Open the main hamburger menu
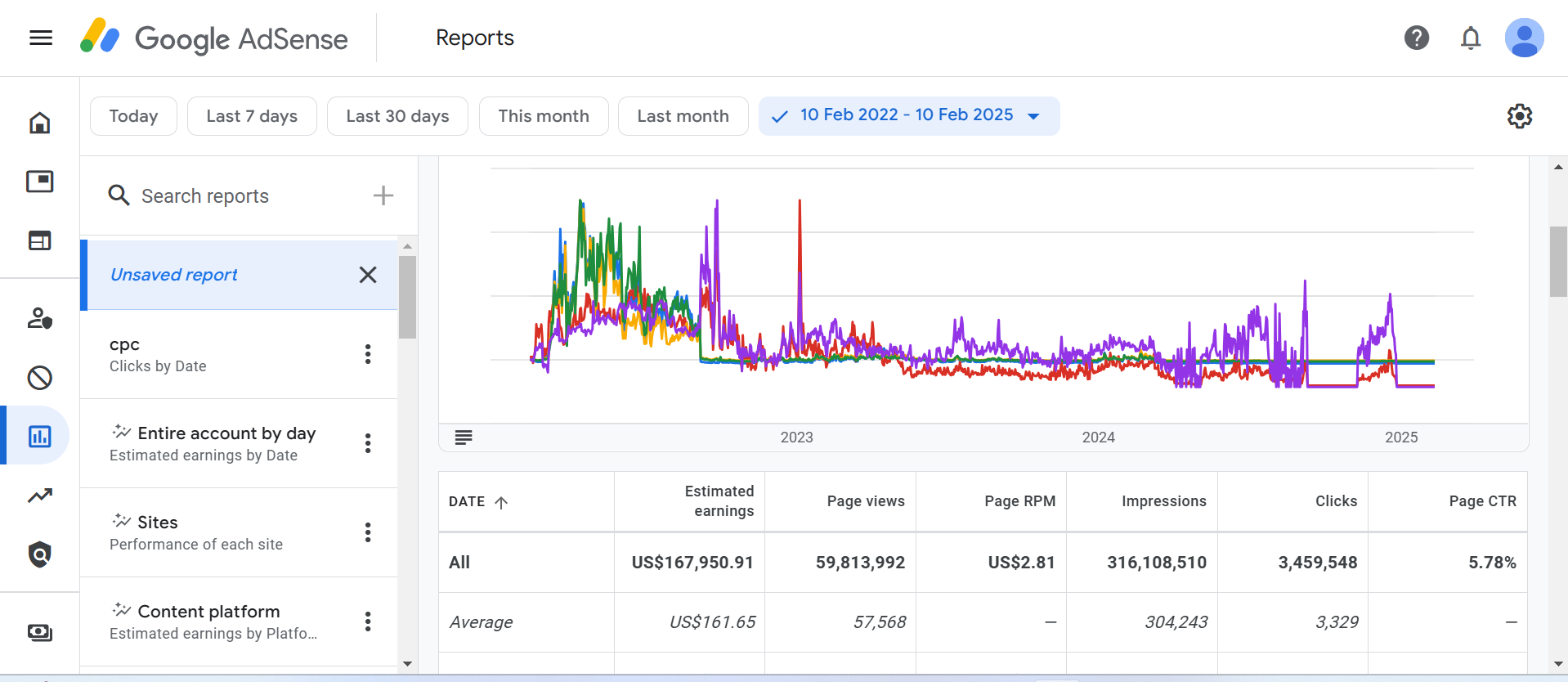 tap(41, 38)
